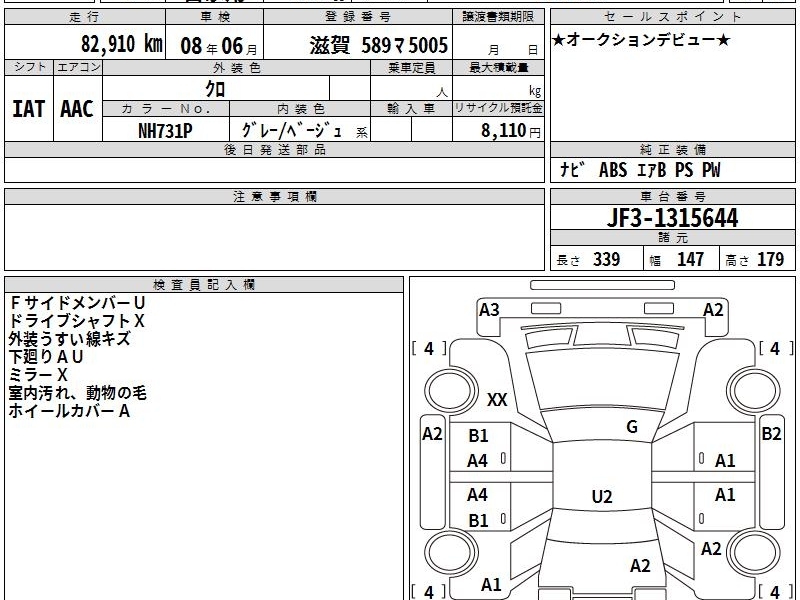The height and width of the screenshot is (600, 800).
Task: Click inspector note ホイールカバーA
Action: click(69, 411)
